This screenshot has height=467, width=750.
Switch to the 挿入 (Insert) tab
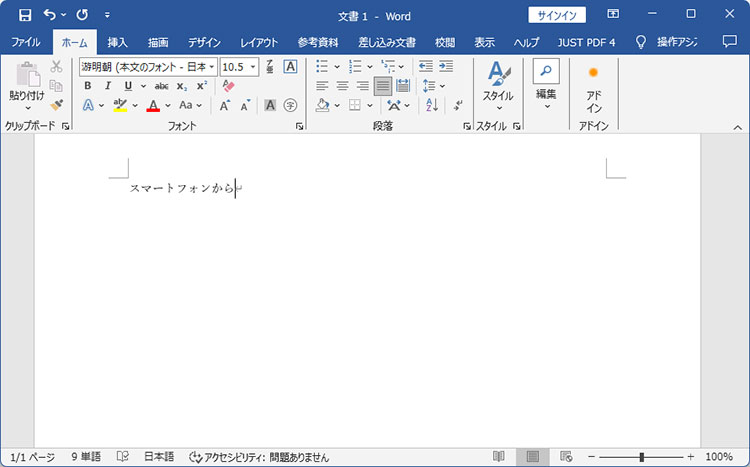tap(118, 42)
